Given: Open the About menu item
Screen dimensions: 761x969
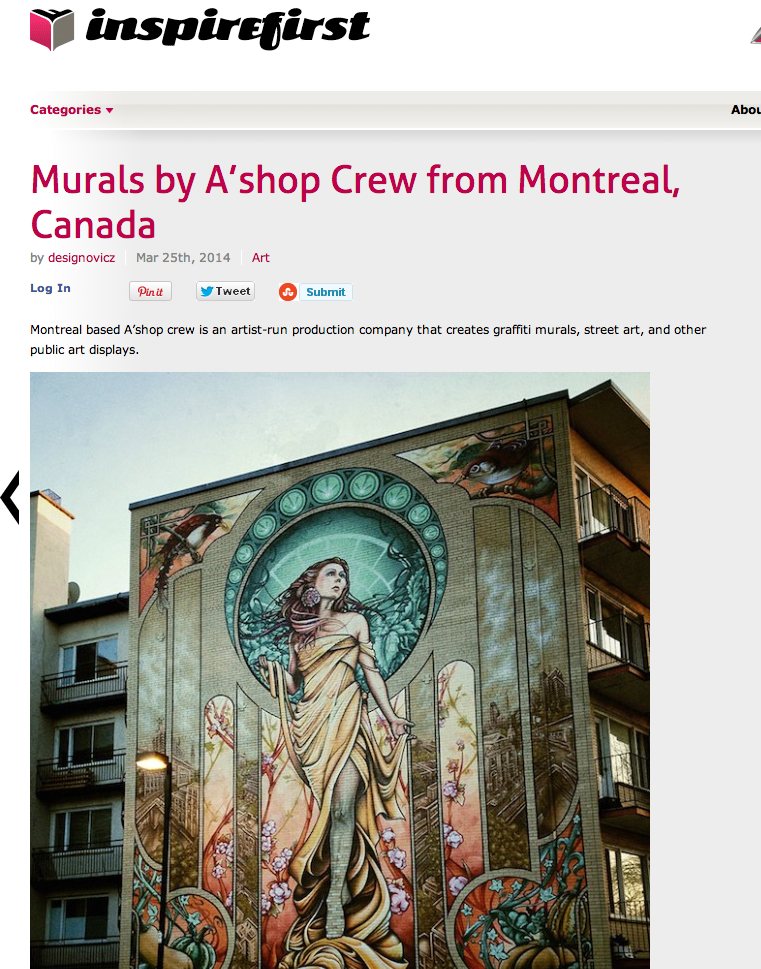Looking at the screenshot, I should click(746, 110).
